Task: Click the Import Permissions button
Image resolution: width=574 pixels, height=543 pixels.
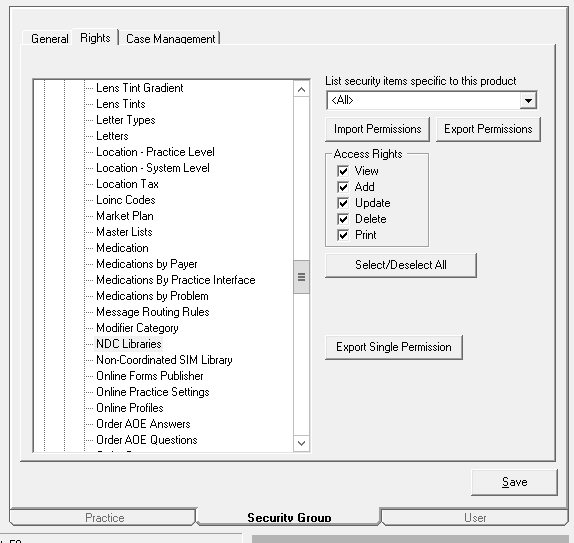Action: [x=377, y=129]
